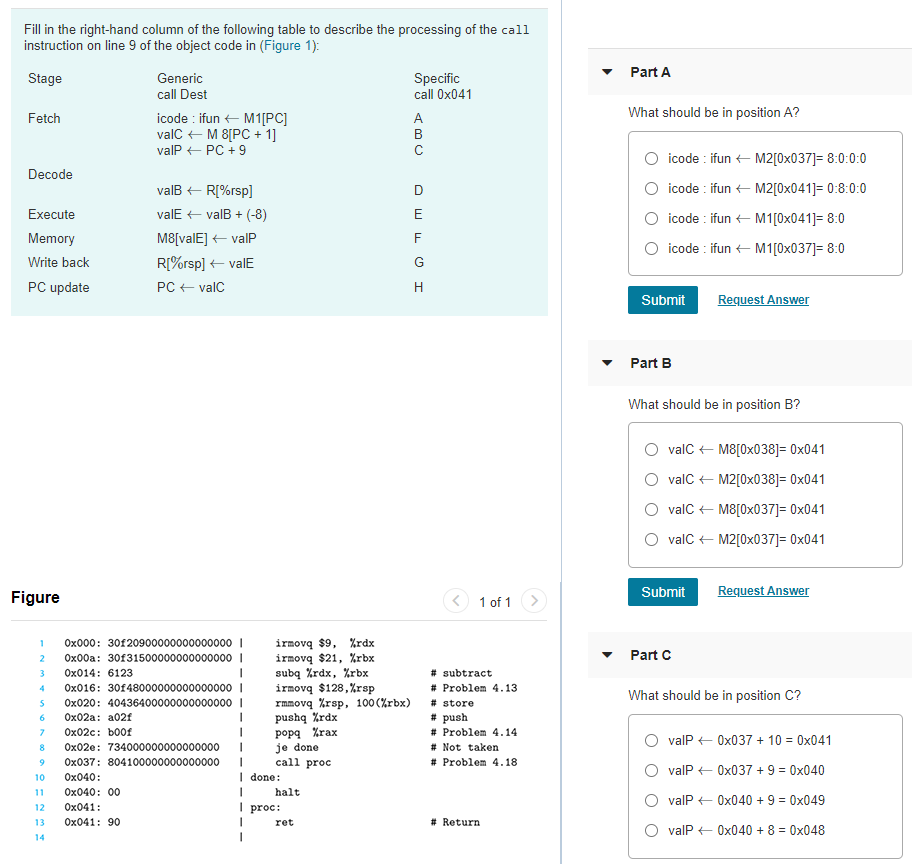Select valP ← 0x037 + 9 = 0x040
This screenshot has height=864, width=912.
pyautogui.click(x=651, y=770)
